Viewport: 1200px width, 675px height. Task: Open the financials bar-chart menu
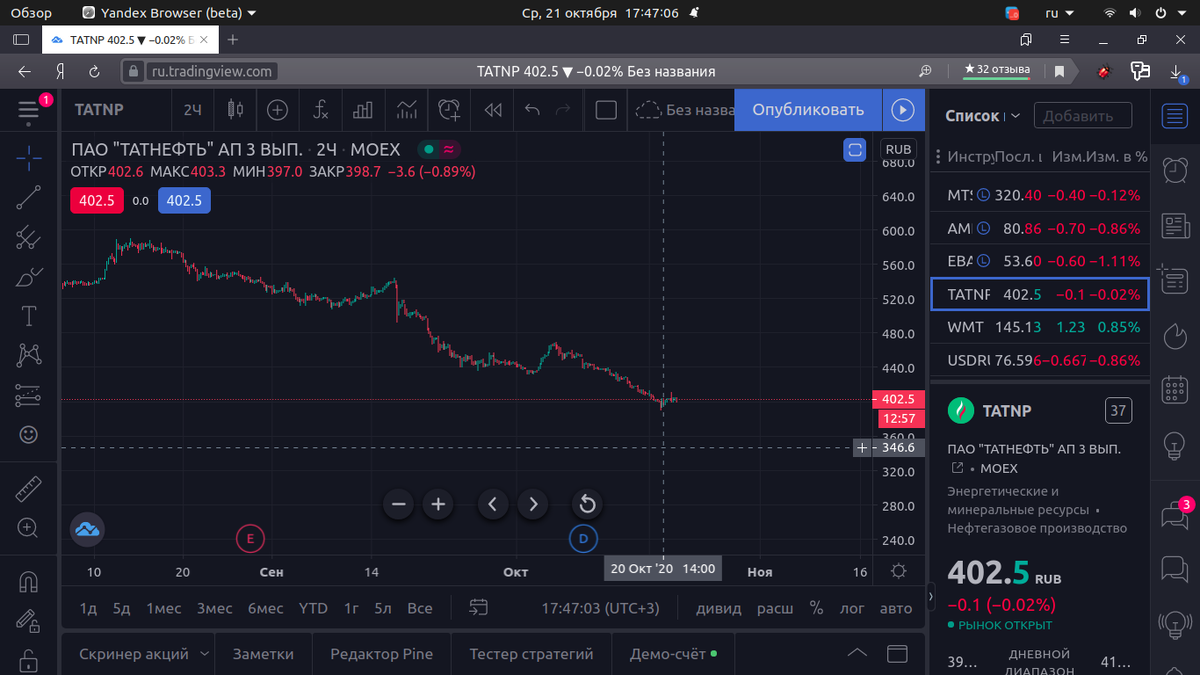(x=363, y=109)
